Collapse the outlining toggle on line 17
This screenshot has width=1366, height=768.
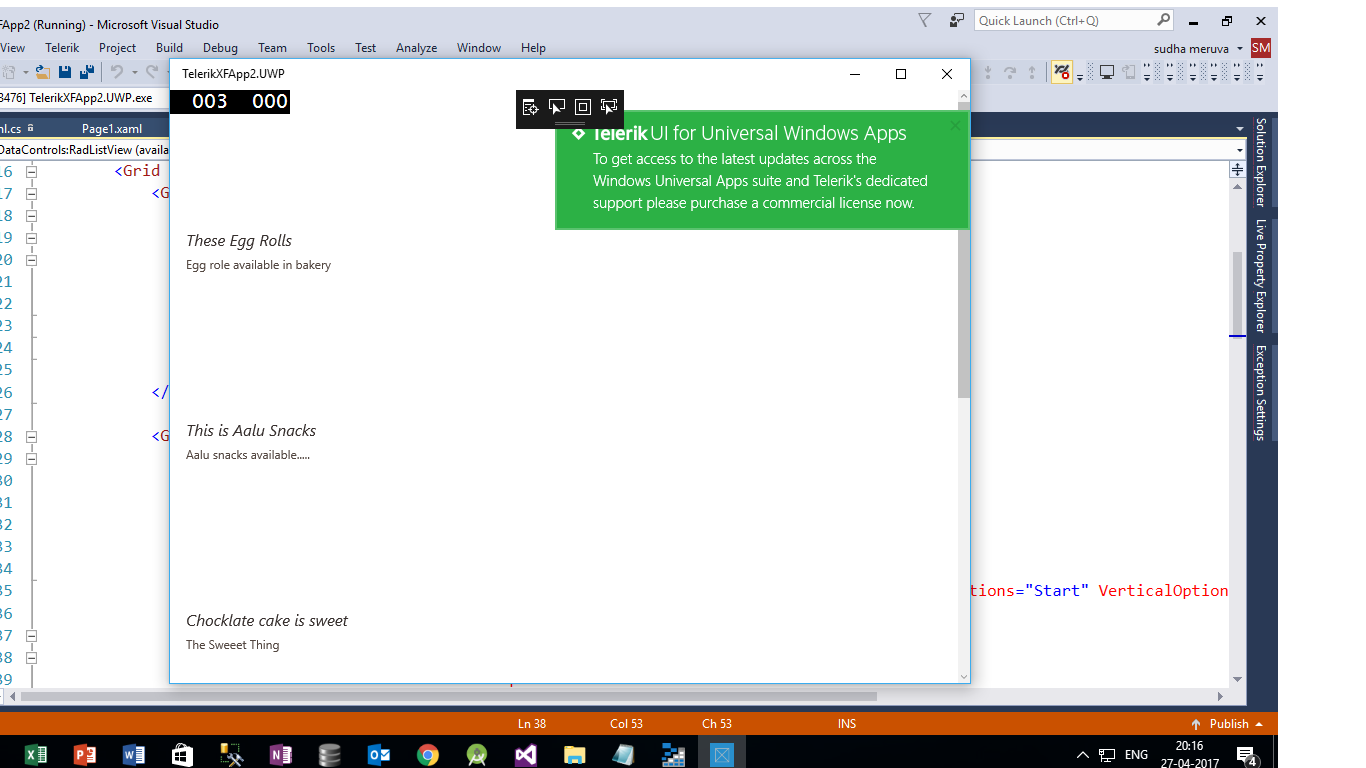pyautogui.click(x=31, y=193)
